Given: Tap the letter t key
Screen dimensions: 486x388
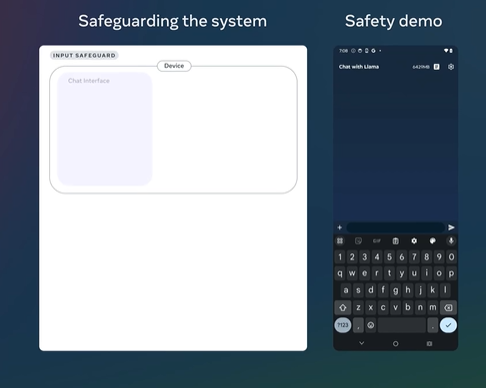Looking at the screenshot, I should click(389, 273).
